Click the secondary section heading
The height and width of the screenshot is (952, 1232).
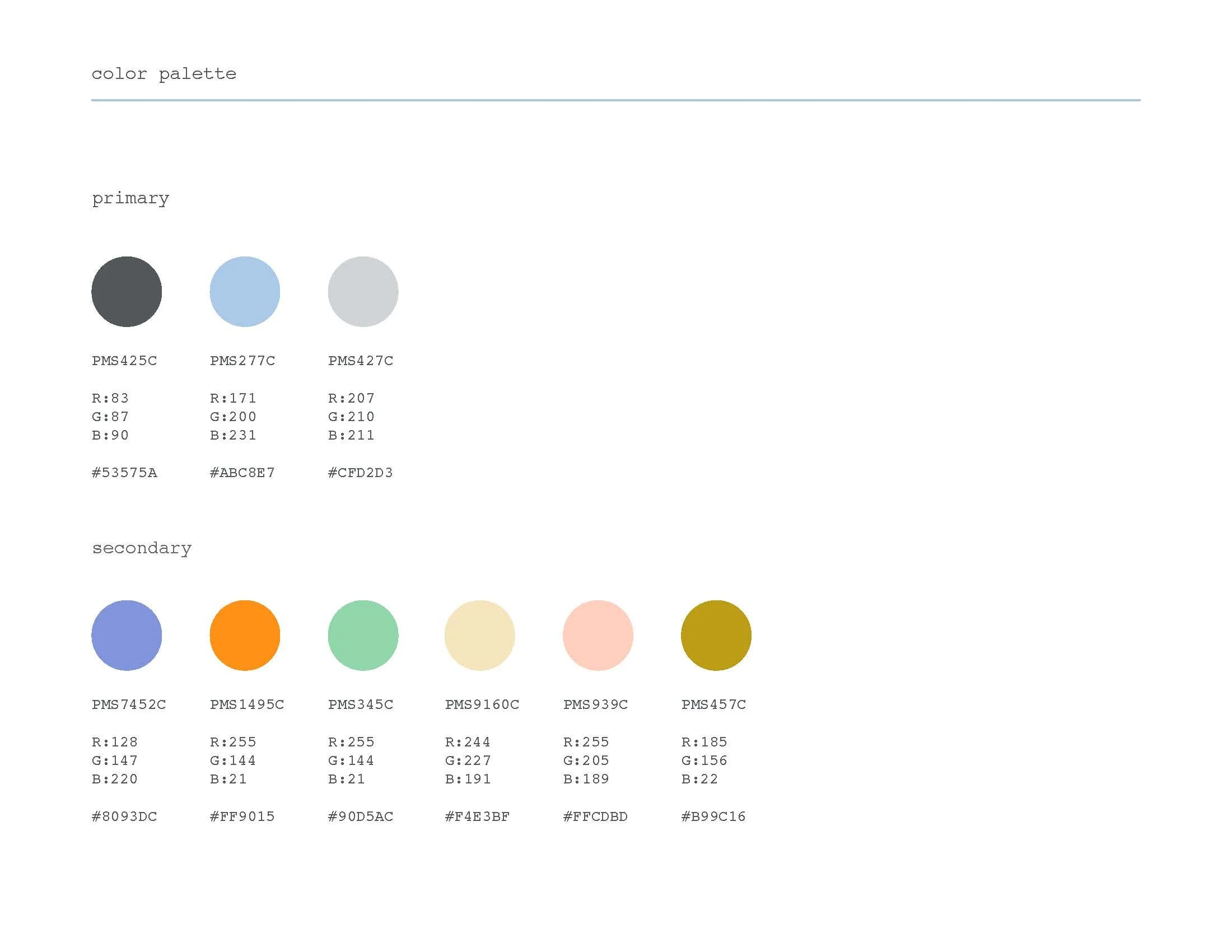[x=142, y=547]
